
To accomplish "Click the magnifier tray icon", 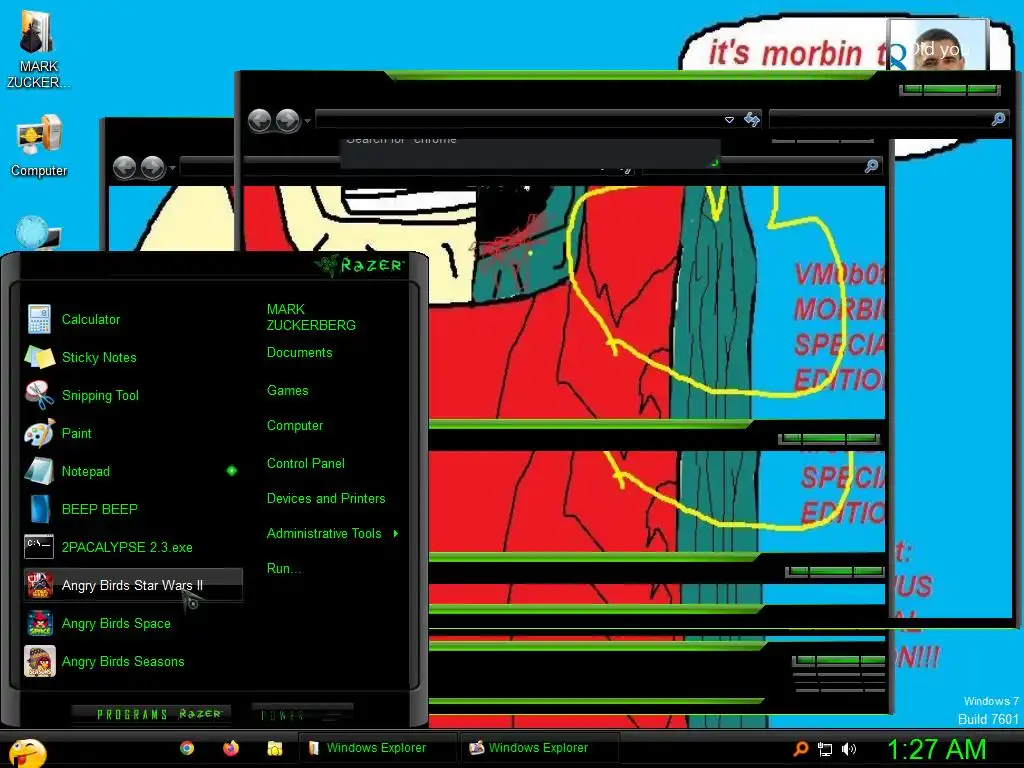I will (x=801, y=749).
